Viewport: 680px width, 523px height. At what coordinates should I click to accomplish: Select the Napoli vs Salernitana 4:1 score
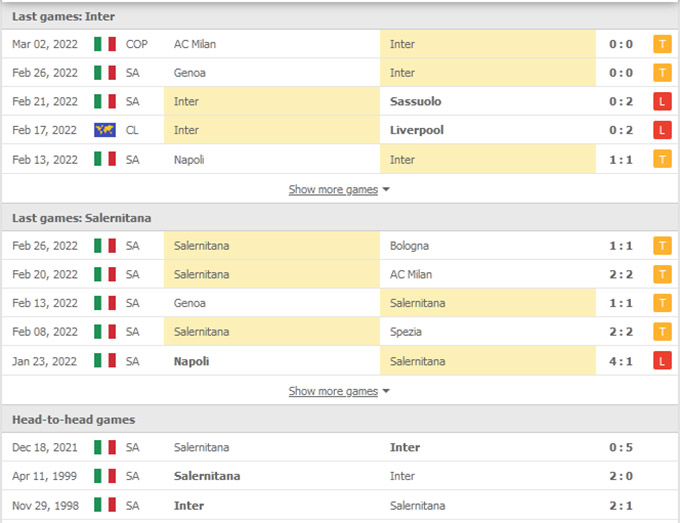(621, 361)
